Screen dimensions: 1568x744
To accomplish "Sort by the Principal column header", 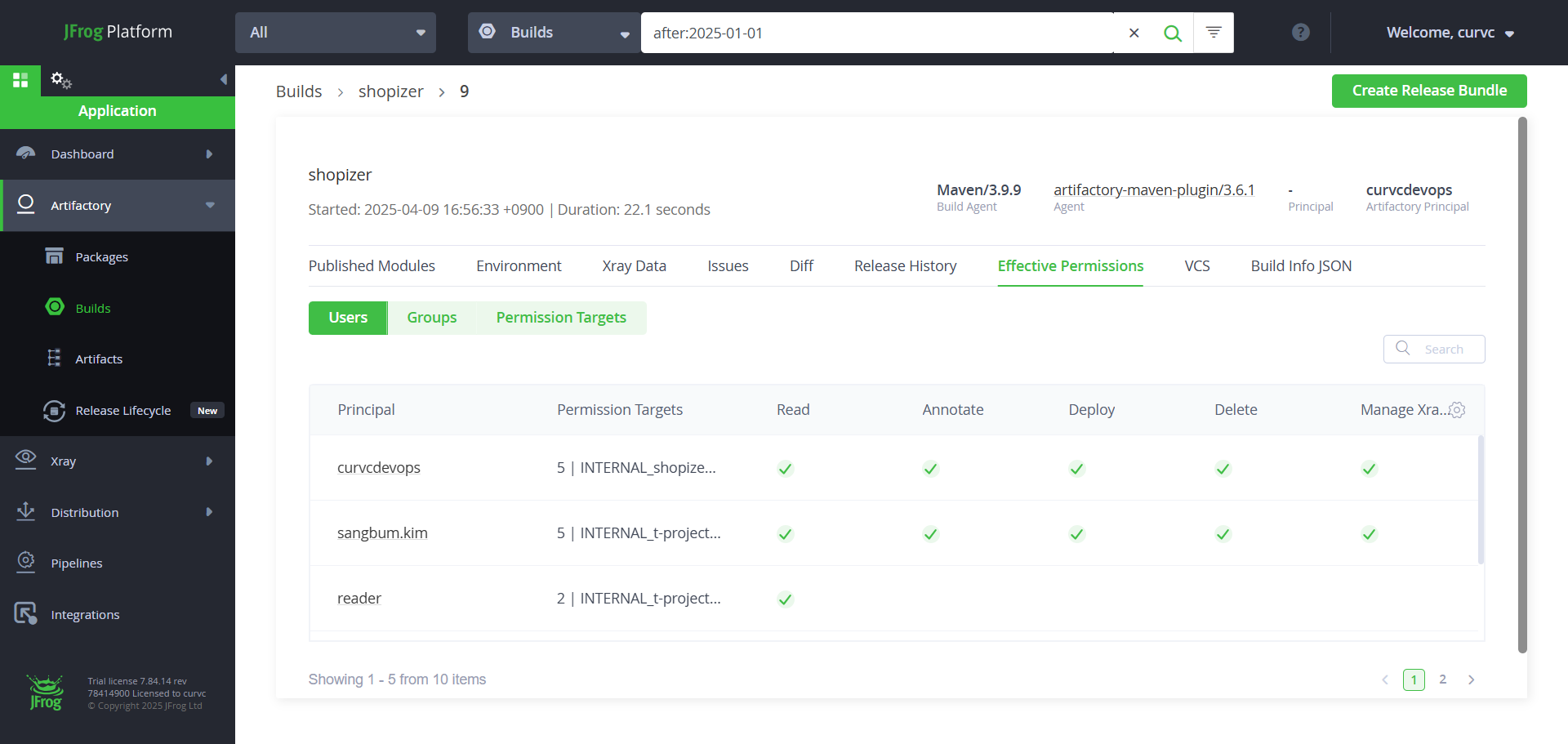I will click(x=366, y=410).
